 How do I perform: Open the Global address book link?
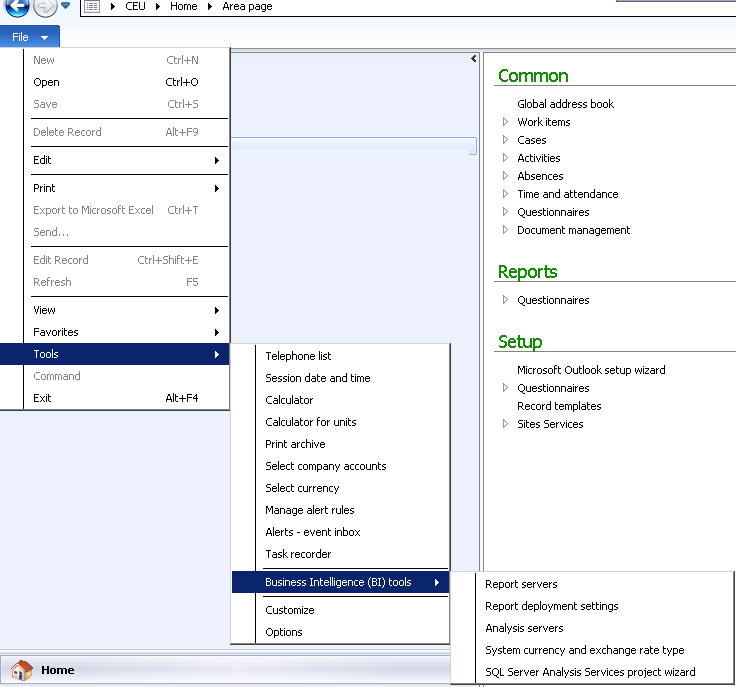pyautogui.click(x=565, y=104)
